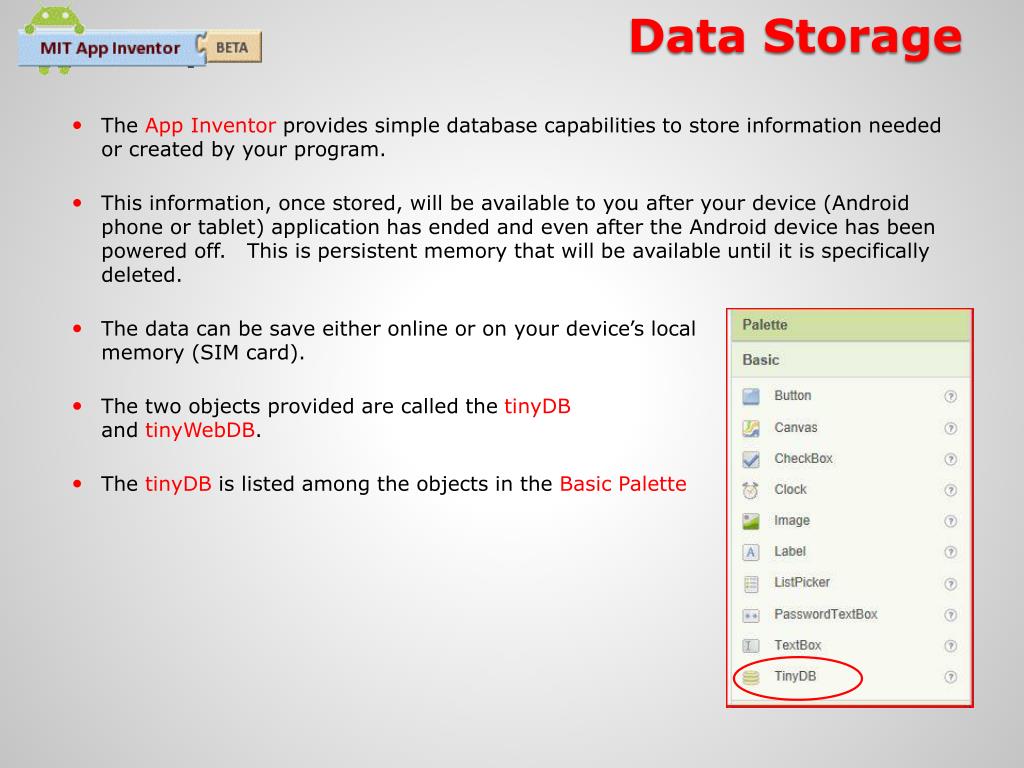Click the red tinyWebDB text
The height and width of the screenshot is (768, 1024).
(200, 430)
